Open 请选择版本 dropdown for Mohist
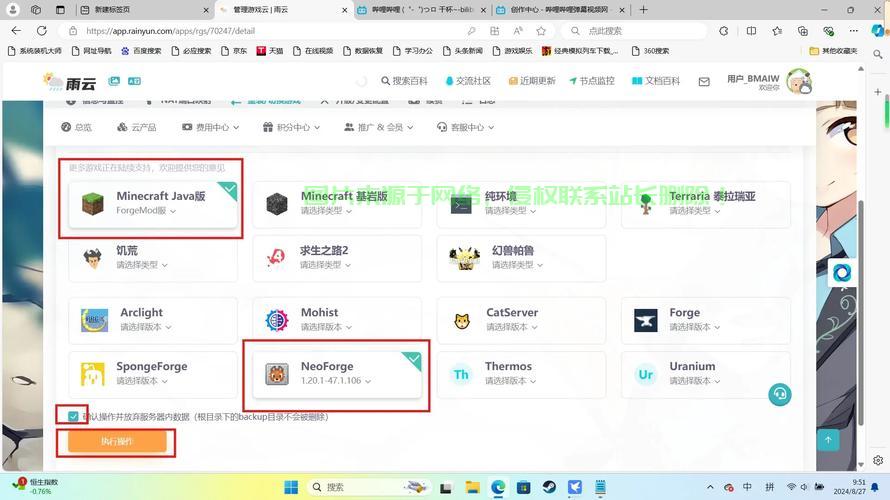This screenshot has height=500, width=890. coord(326,327)
